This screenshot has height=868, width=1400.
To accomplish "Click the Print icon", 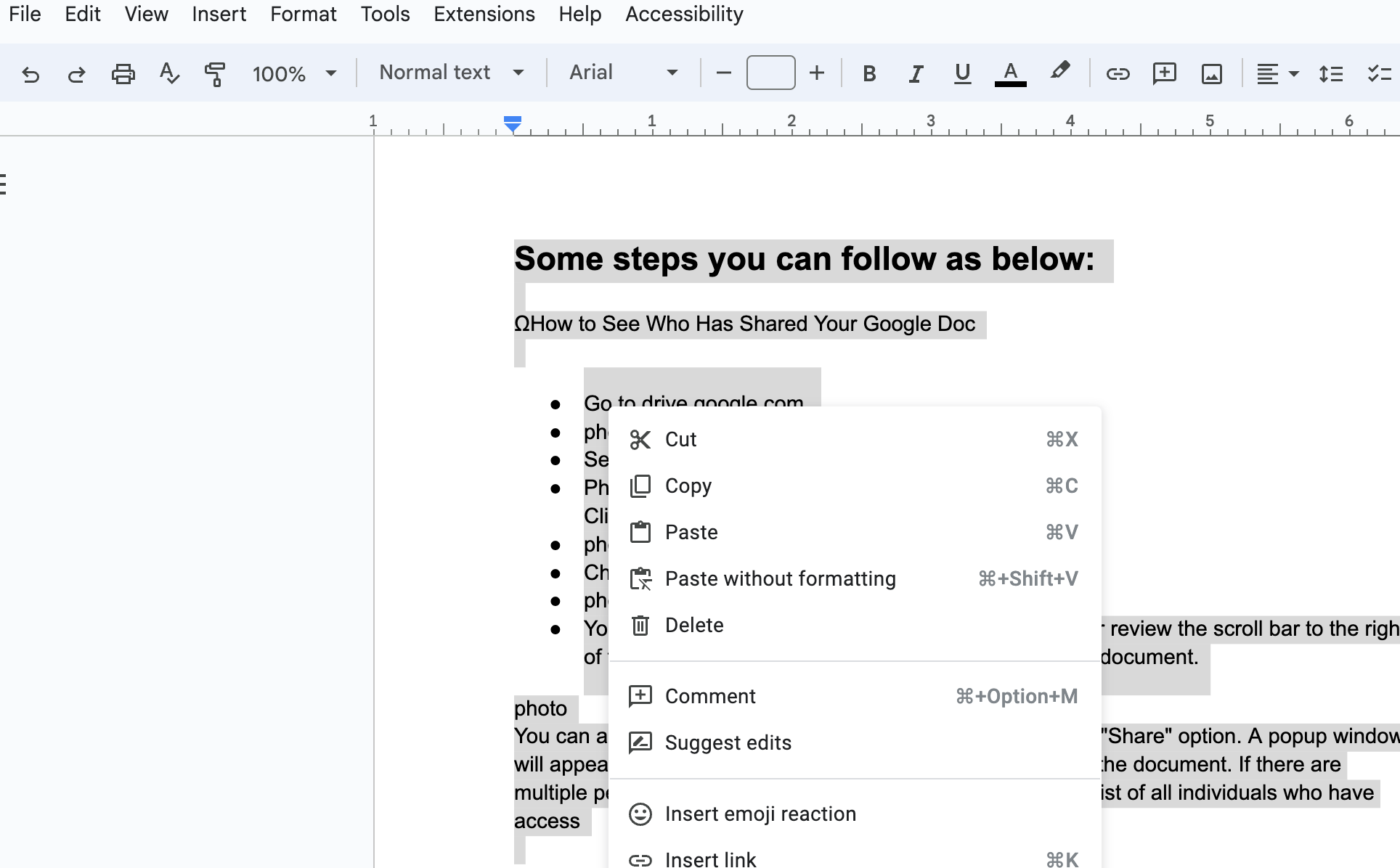I will pyautogui.click(x=123, y=73).
